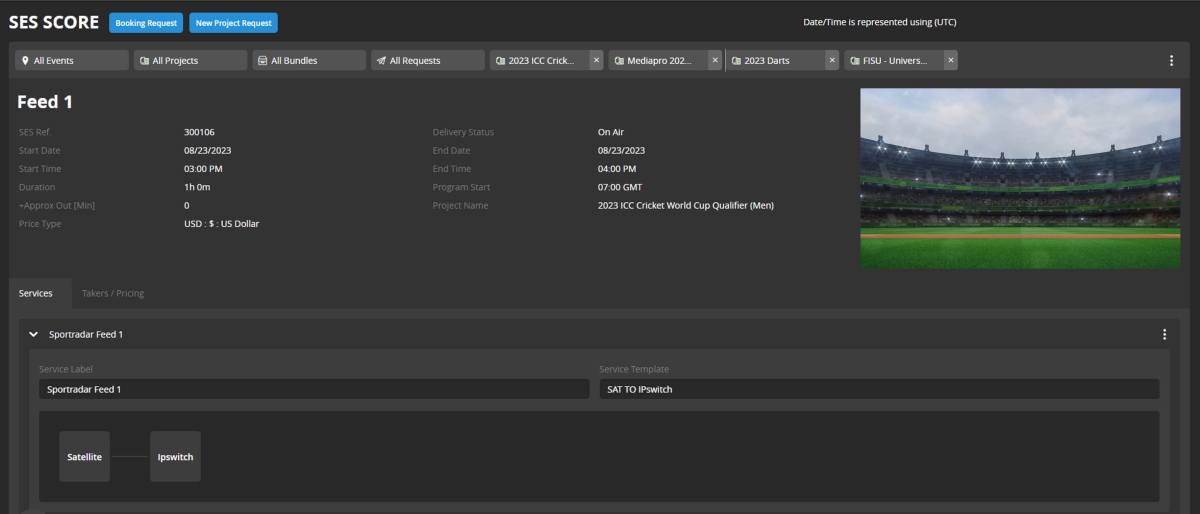
Task: Open the filter bar kebab menu
Action: click(1171, 60)
